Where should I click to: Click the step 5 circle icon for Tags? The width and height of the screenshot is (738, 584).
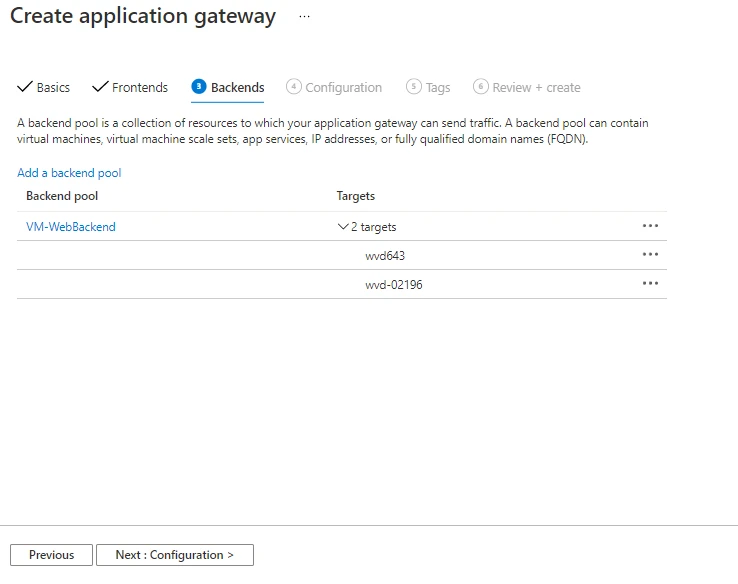tap(413, 87)
